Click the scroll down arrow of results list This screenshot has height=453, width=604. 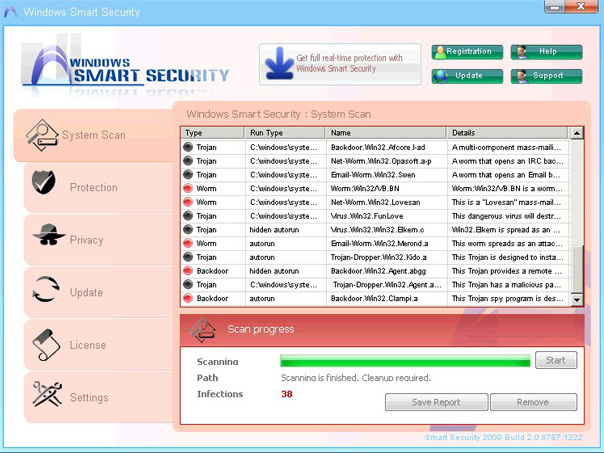tap(577, 300)
